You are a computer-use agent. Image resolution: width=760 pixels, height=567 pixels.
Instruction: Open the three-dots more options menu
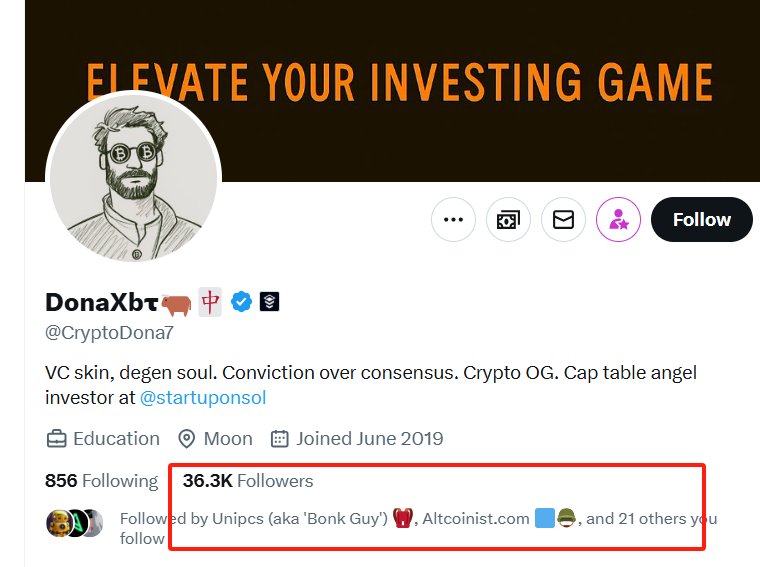click(453, 220)
